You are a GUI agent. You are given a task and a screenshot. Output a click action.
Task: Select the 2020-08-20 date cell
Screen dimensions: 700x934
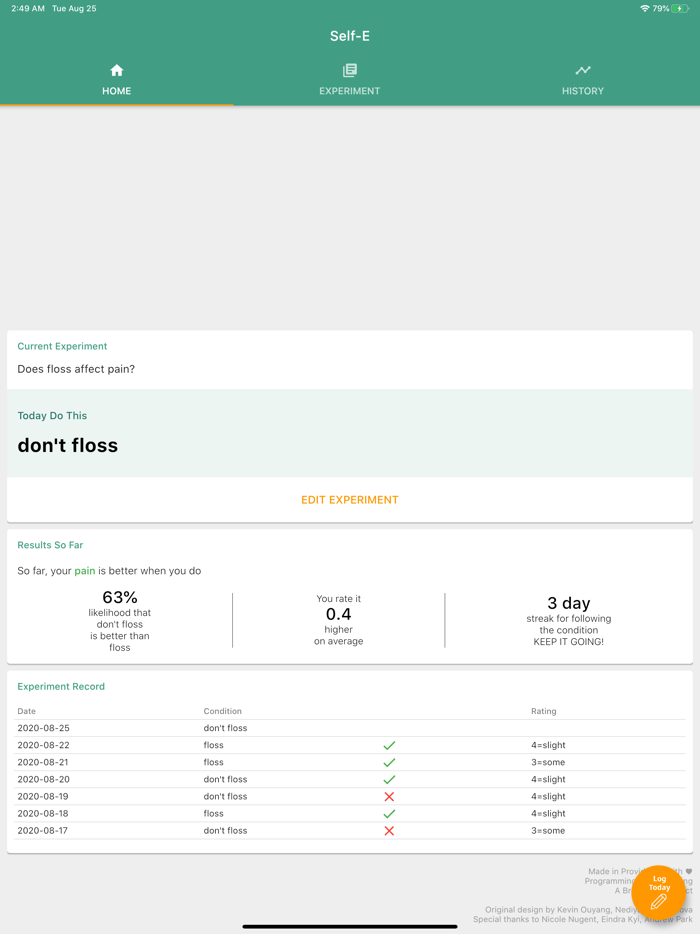pyautogui.click(x=43, y=779)
